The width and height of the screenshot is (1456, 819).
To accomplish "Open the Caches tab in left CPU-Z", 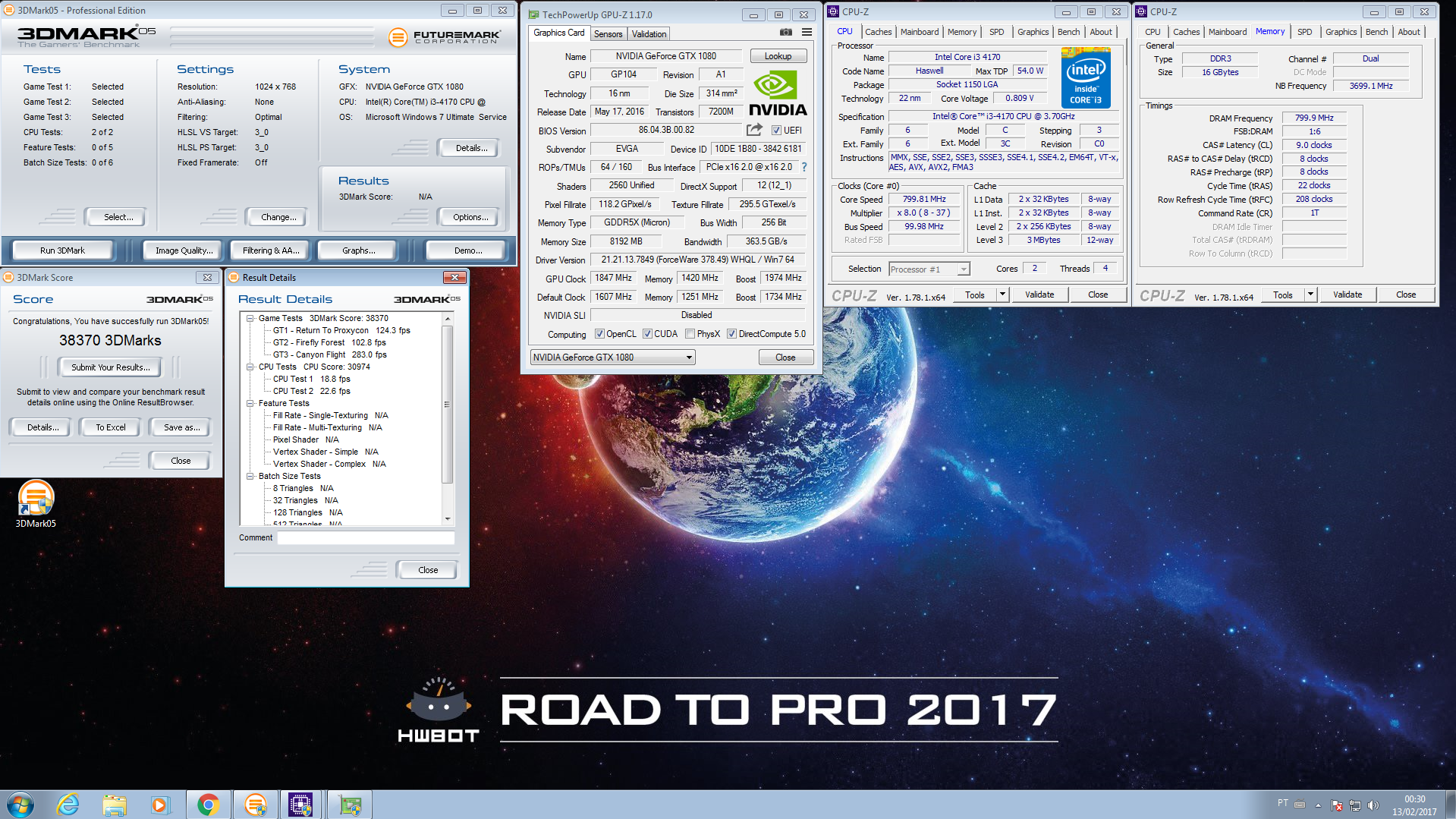I will pyautogui.click(x=878, y=32).
